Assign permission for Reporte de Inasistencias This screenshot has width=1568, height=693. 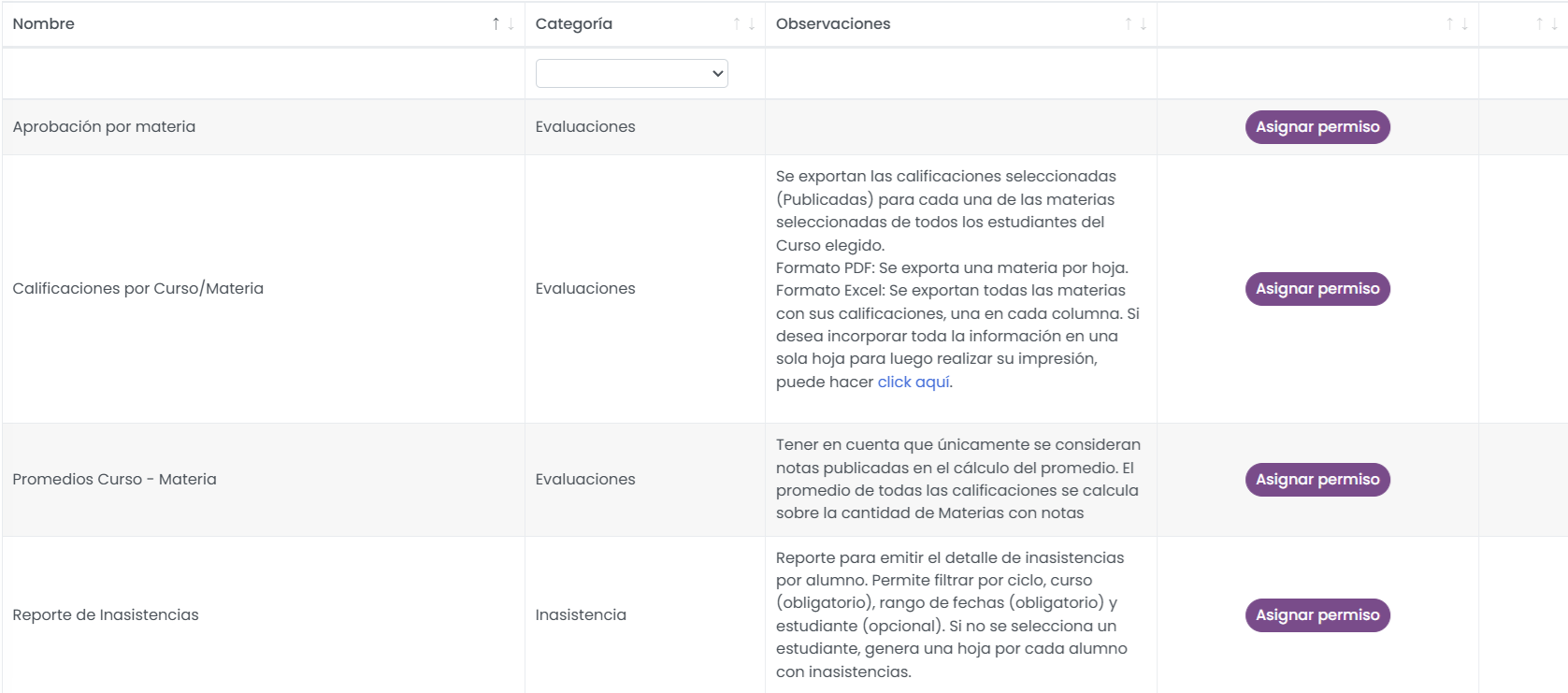pyautogui.click(x=1317, y=615)
